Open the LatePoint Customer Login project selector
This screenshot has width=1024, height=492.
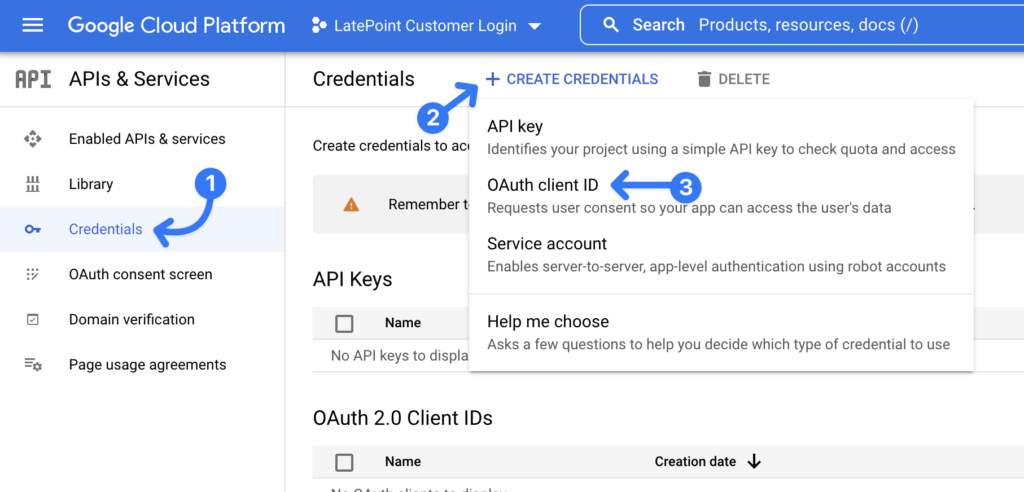[426, 26]
